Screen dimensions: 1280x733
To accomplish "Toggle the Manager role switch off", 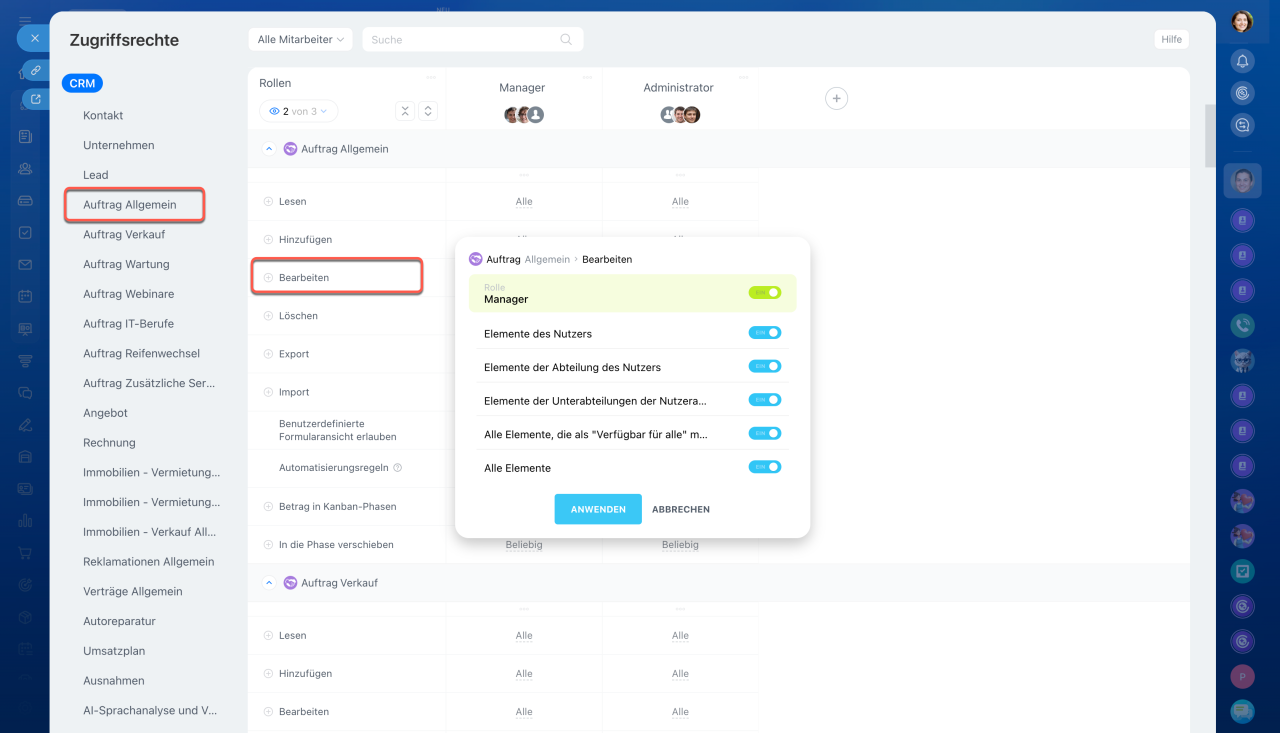I will pyautogui.click(x=764, y=293).
